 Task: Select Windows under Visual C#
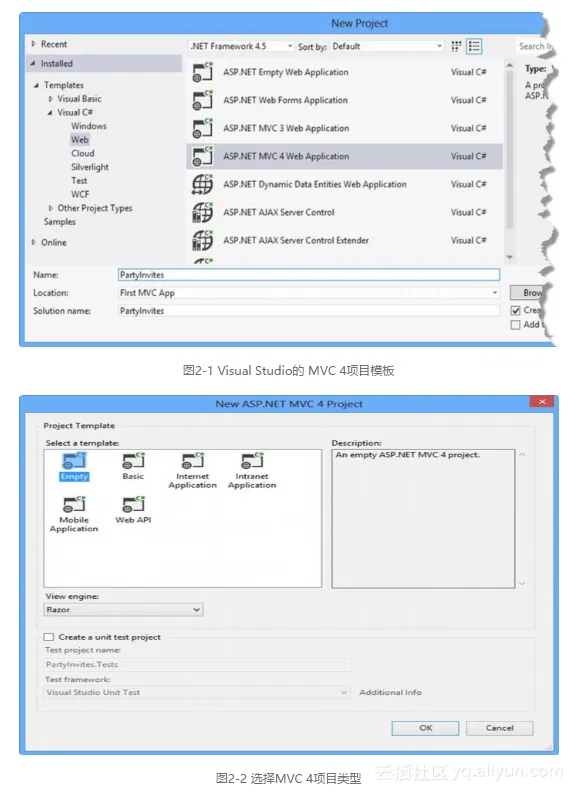coord(89,126)
